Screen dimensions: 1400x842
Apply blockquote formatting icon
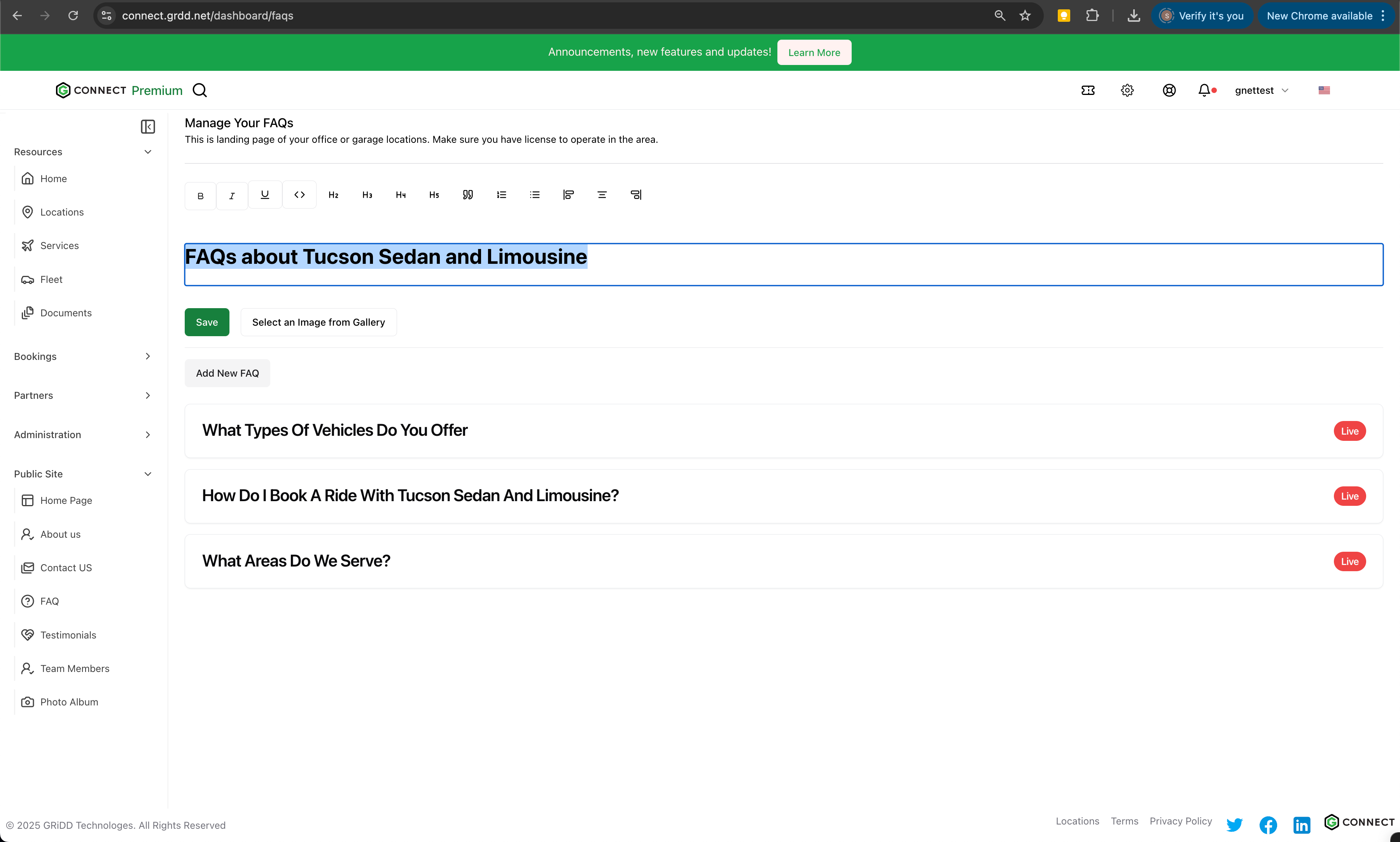467,195
